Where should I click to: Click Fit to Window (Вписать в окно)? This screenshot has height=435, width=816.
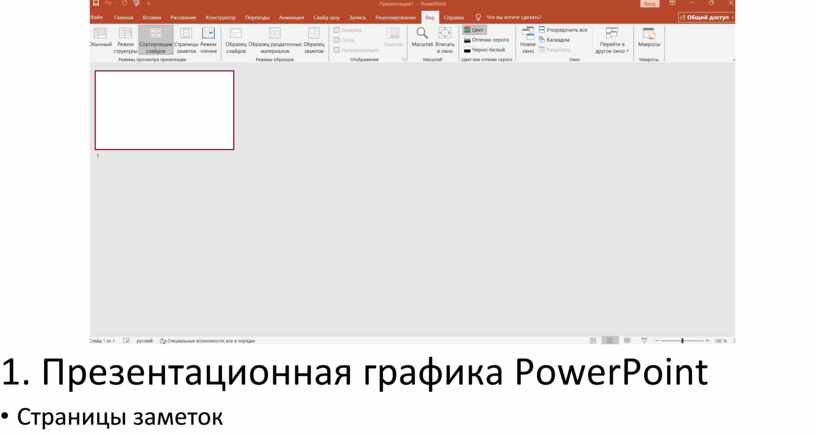pos(445,39)
